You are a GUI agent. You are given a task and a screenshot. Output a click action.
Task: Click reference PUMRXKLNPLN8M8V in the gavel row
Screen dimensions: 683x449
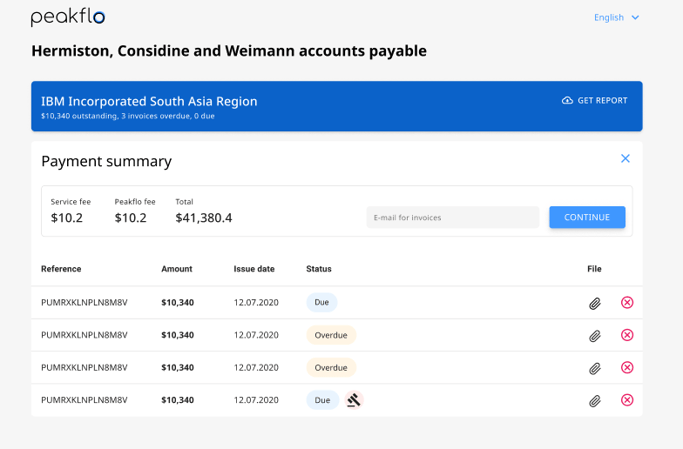(x=84, y=400)
